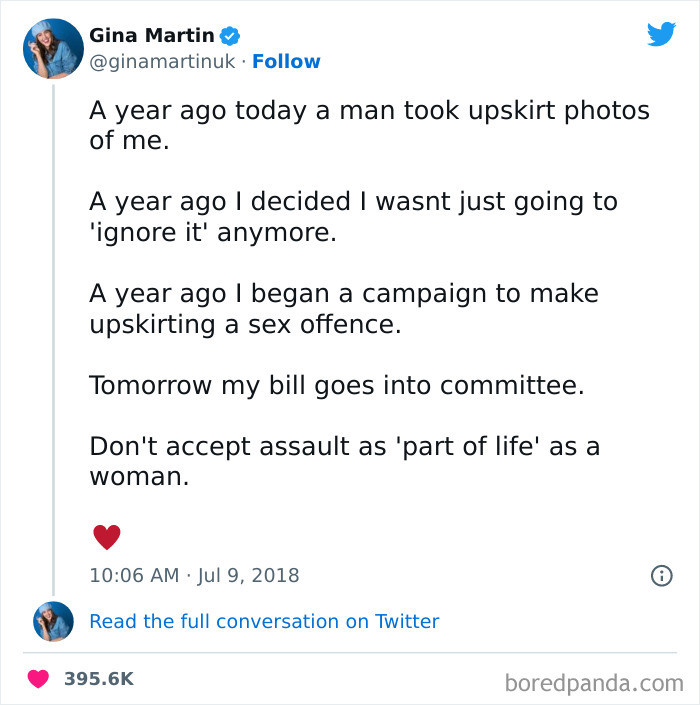Click the Gina Martin display name
This screenshot has height=705, width=700.
[151, 36]
